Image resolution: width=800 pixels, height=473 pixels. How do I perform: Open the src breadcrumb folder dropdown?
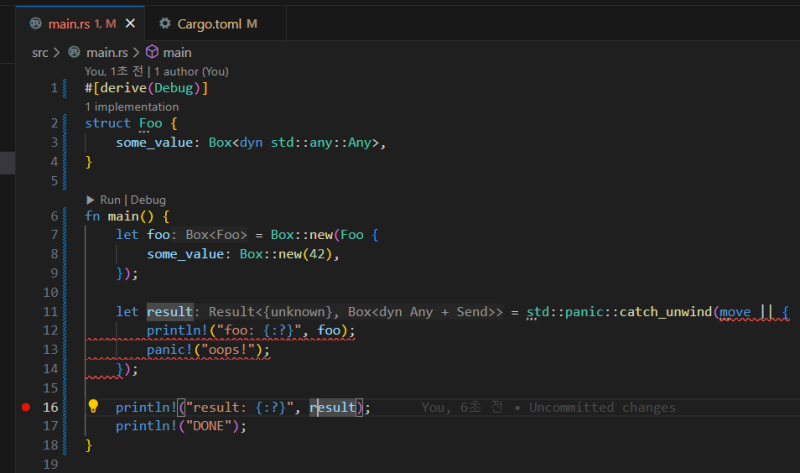(x=39, y=52)
